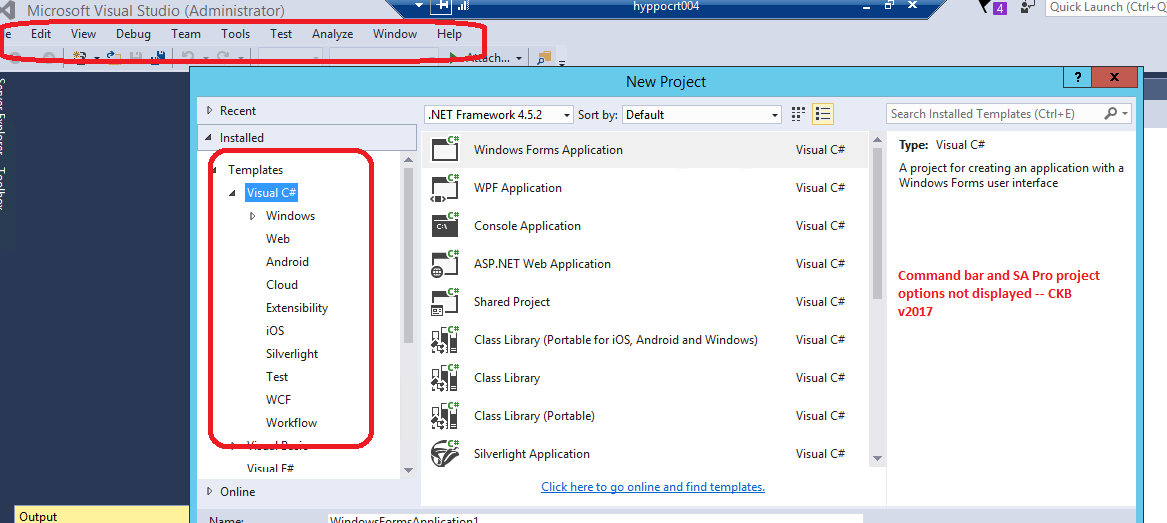Open the Analyze menu
This screenshot has height=523, width=1167.
pos(333,33)
